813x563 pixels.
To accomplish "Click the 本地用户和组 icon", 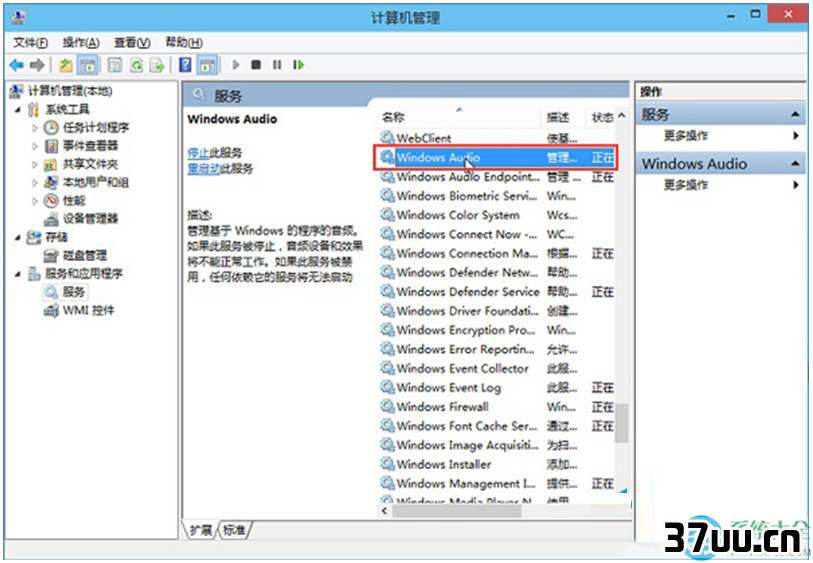I will point(51,182).
